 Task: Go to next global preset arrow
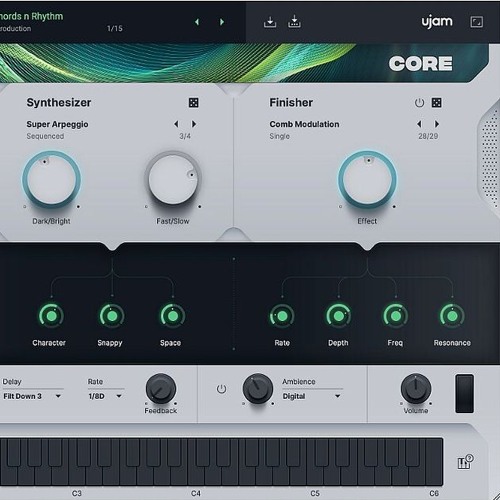[222, 22]
